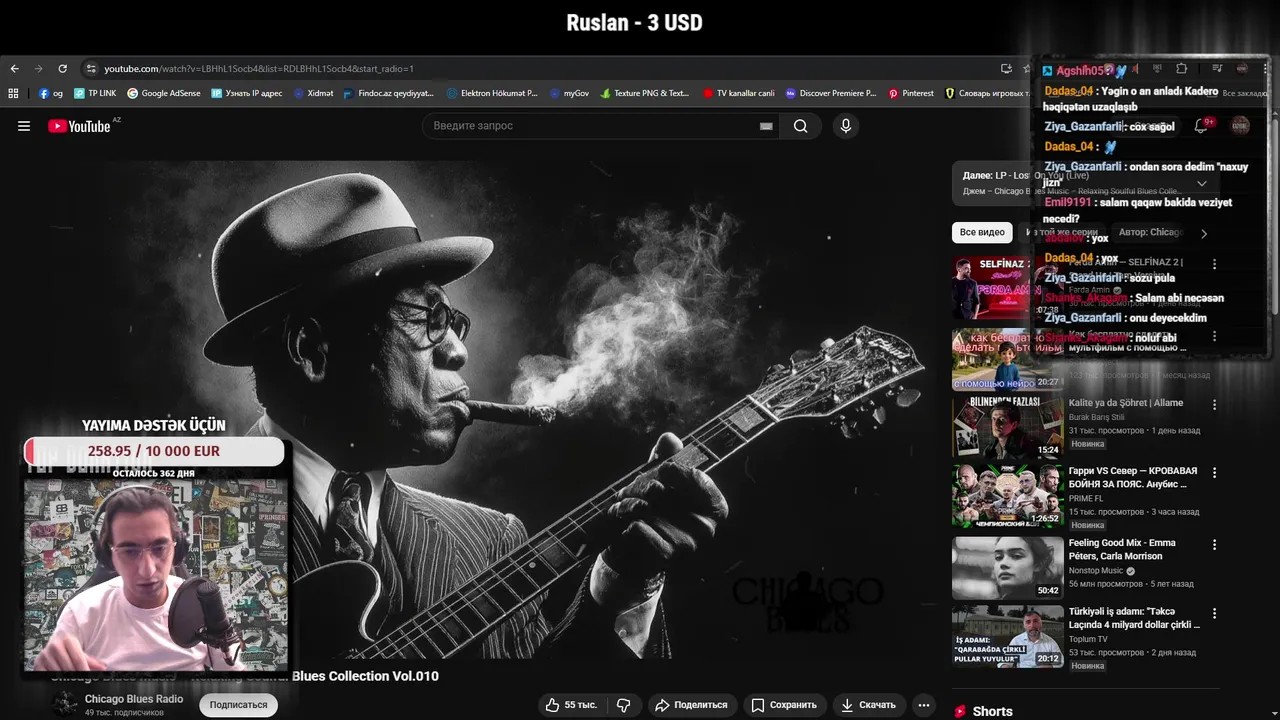Open Kalite ya da Şöhret | Allame title
Screen dimensions: 1280x720
(1125, 403)
